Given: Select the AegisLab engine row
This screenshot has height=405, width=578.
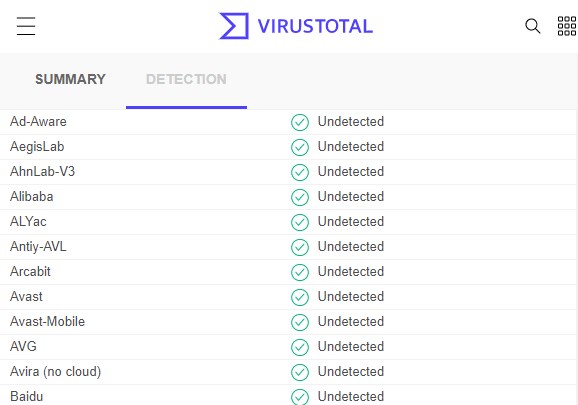Looking at the screenshot, I should click(288, 147).
